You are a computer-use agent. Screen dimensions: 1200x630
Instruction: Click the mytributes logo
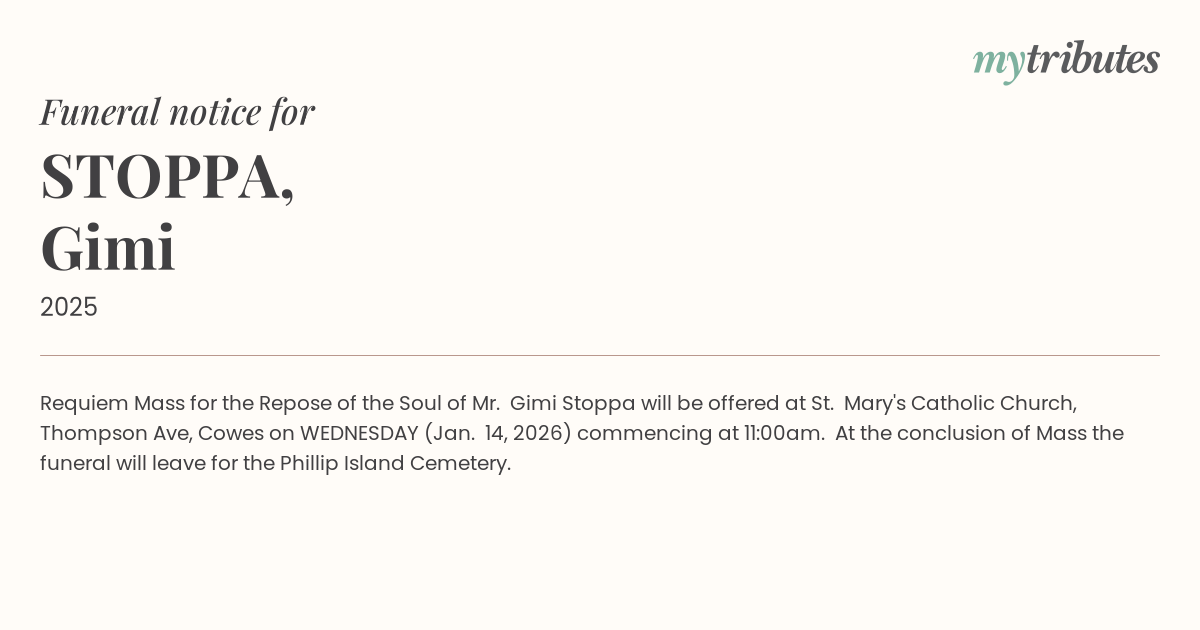point(1066,60)
